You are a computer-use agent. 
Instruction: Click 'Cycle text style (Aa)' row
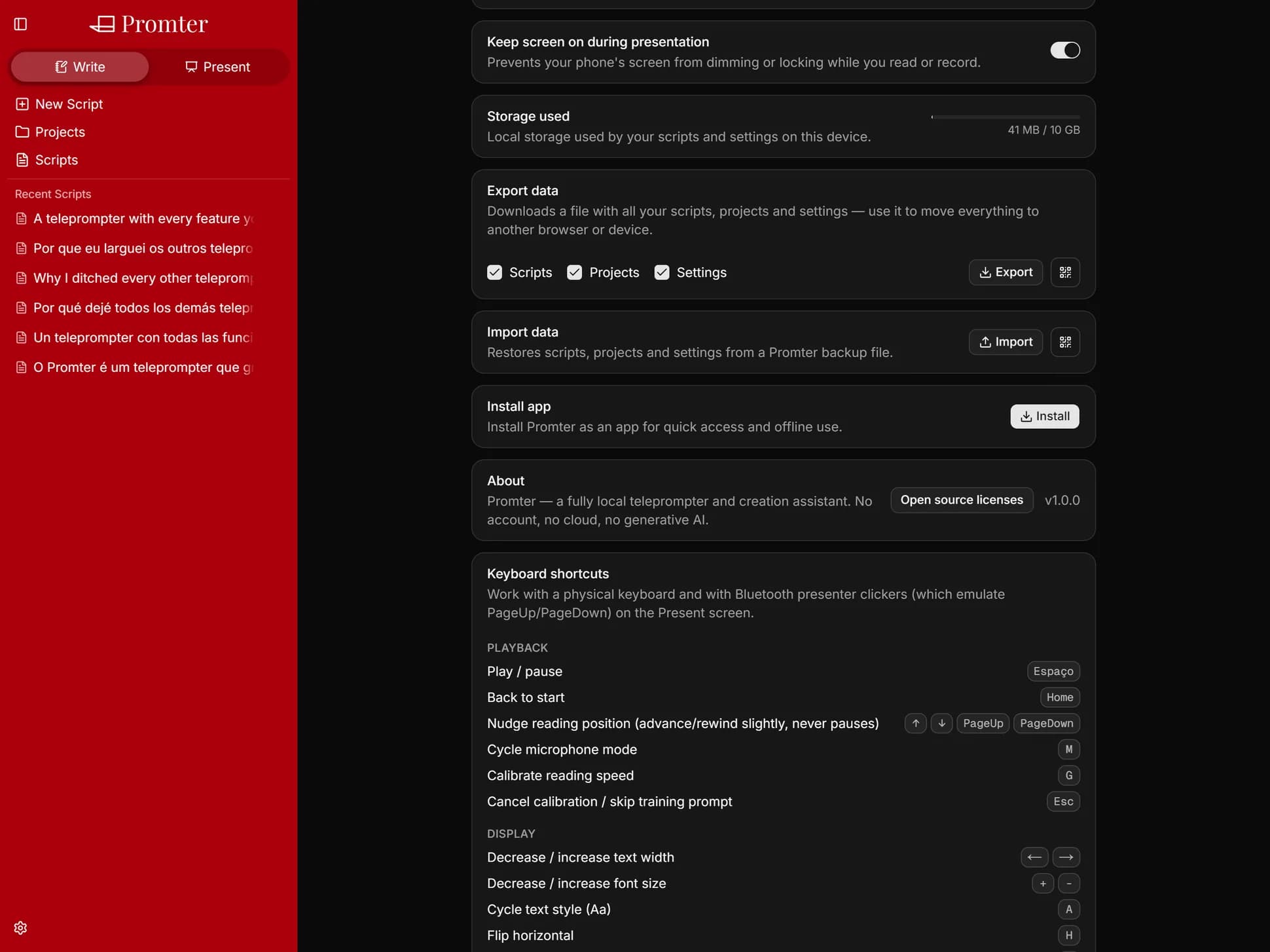click(784, 909)
